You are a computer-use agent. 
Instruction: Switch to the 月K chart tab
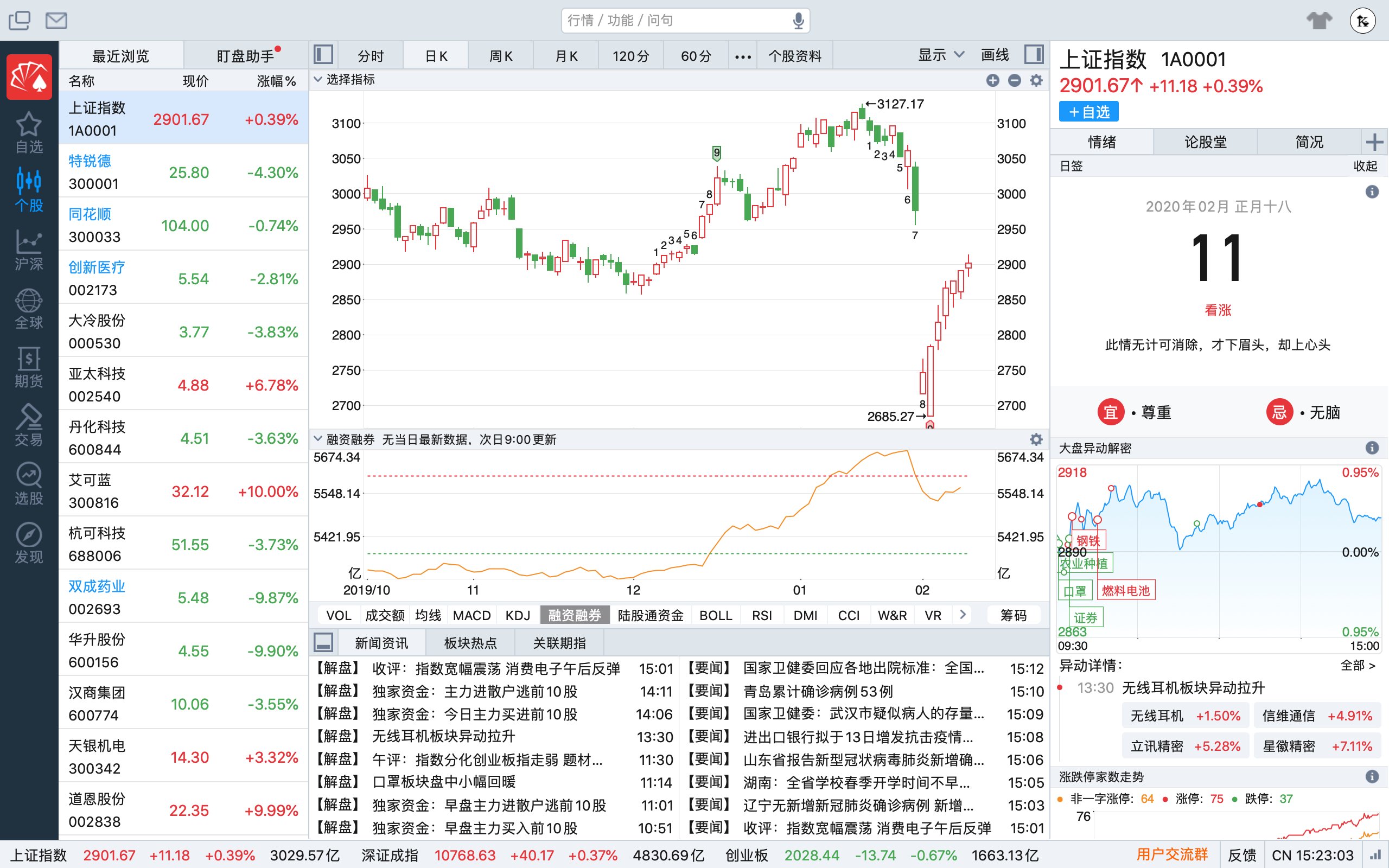point(566,56)
